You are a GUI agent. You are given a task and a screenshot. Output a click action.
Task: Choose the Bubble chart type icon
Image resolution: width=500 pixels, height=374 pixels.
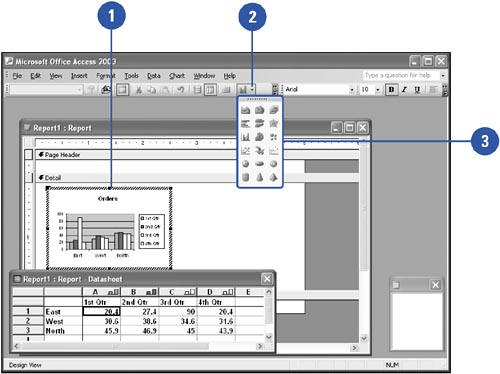point(273,137)
